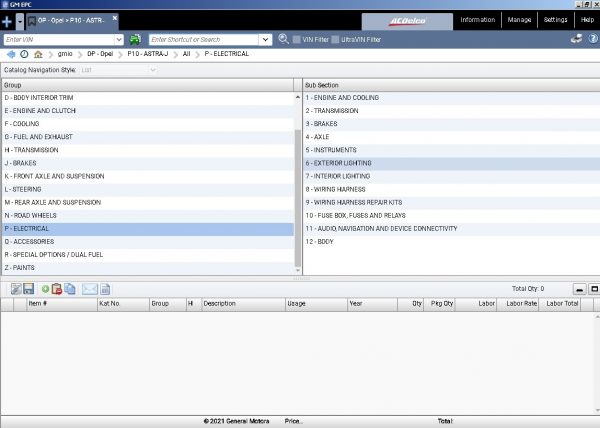Viewport: 600px width, 428px height.
Task: Click the green vehicle lookup icon
Action: [135, 39]
